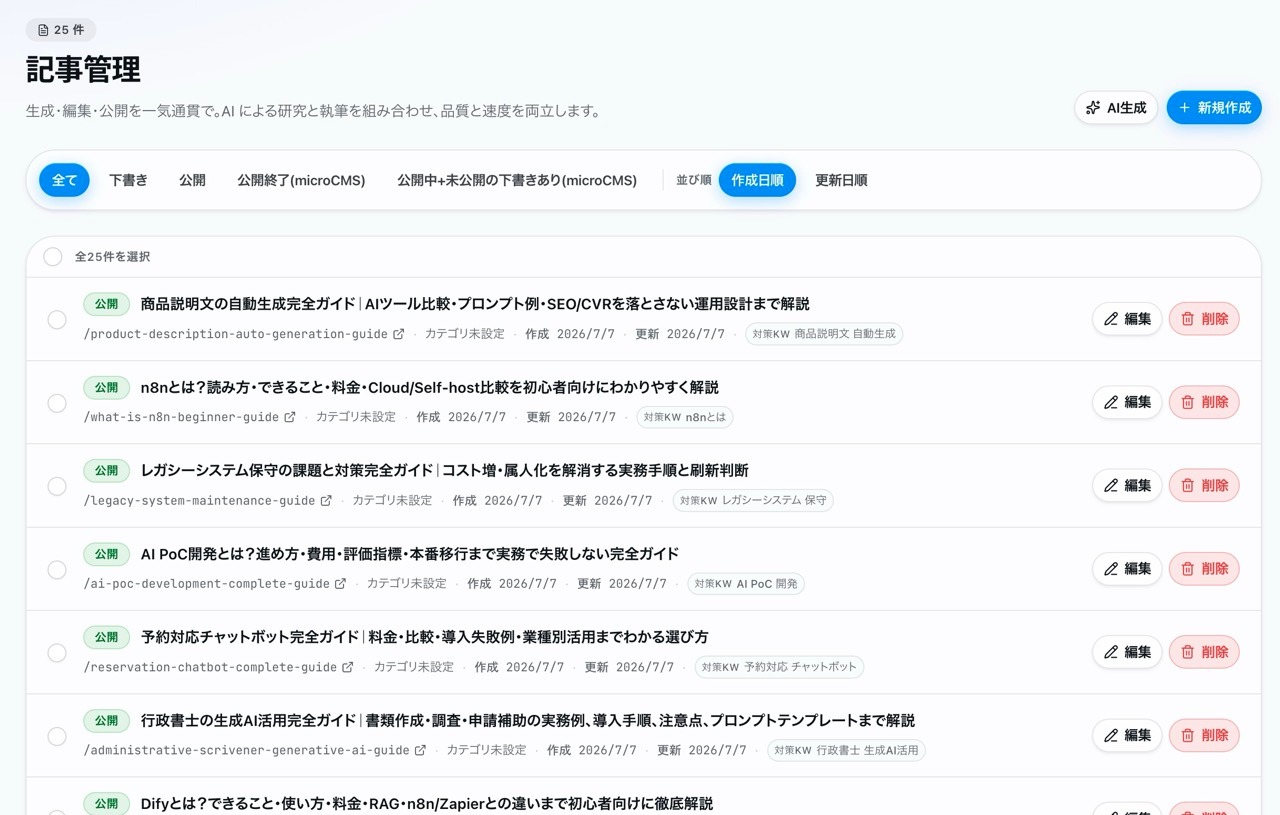Viewport: 1280px width, 815px height.
Task: Create a new article with 新規作成
Action: [1214, 108]
